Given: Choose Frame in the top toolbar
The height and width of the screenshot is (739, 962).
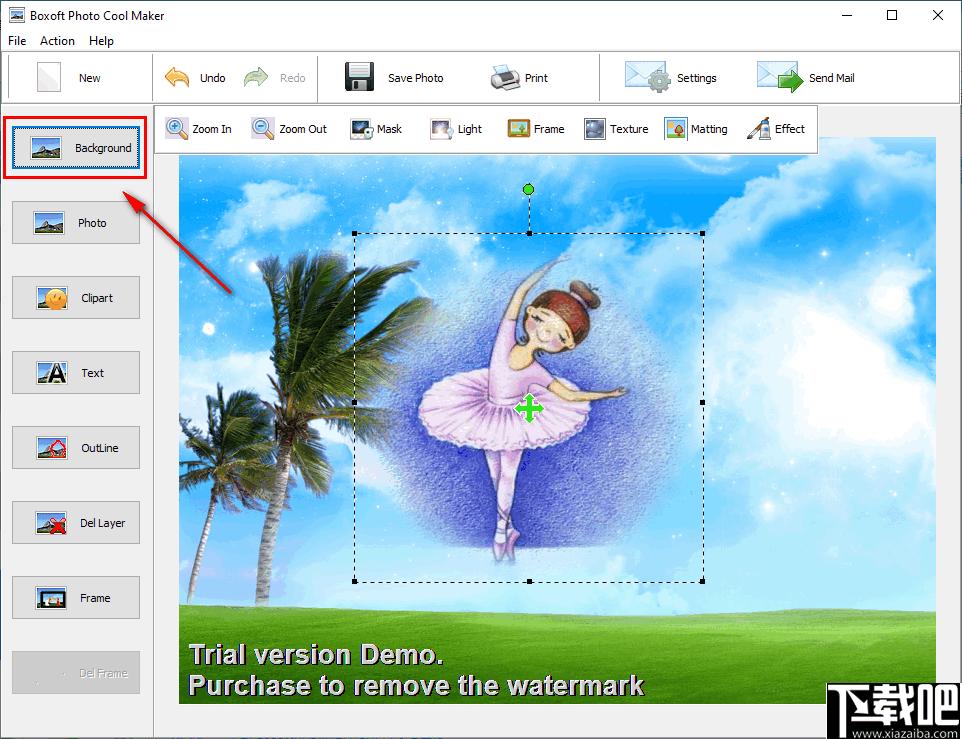Looking at the screenshot, I should click(536, 129).
